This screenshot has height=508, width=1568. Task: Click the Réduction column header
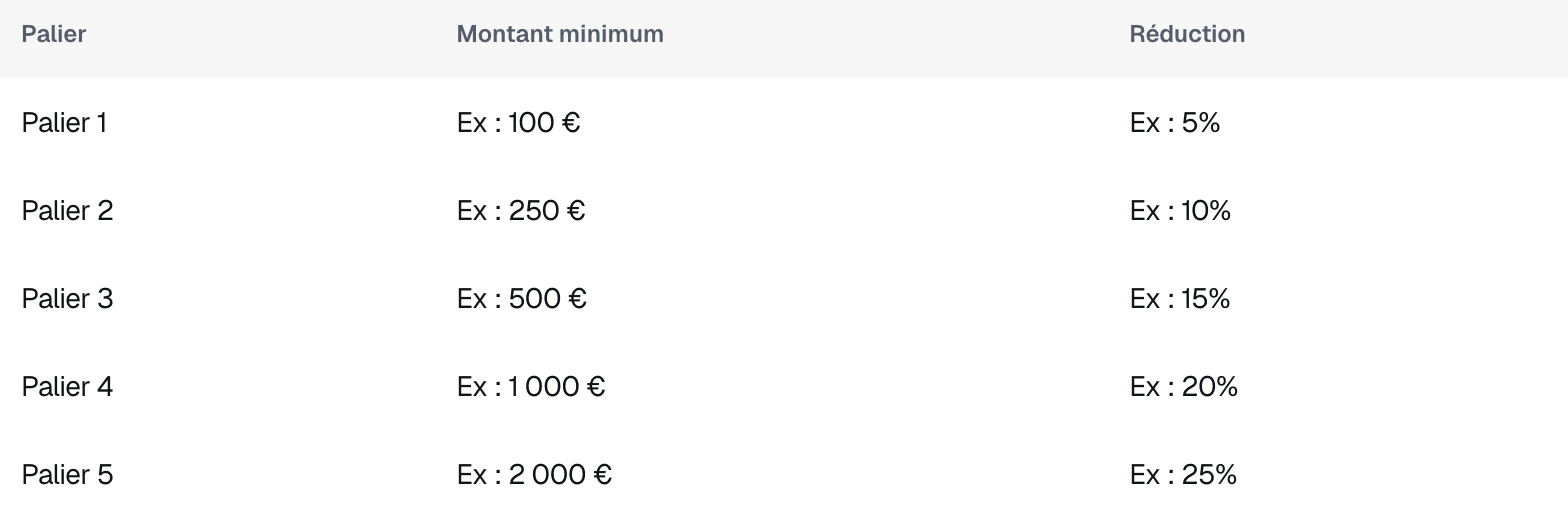tap(1187, 34)
